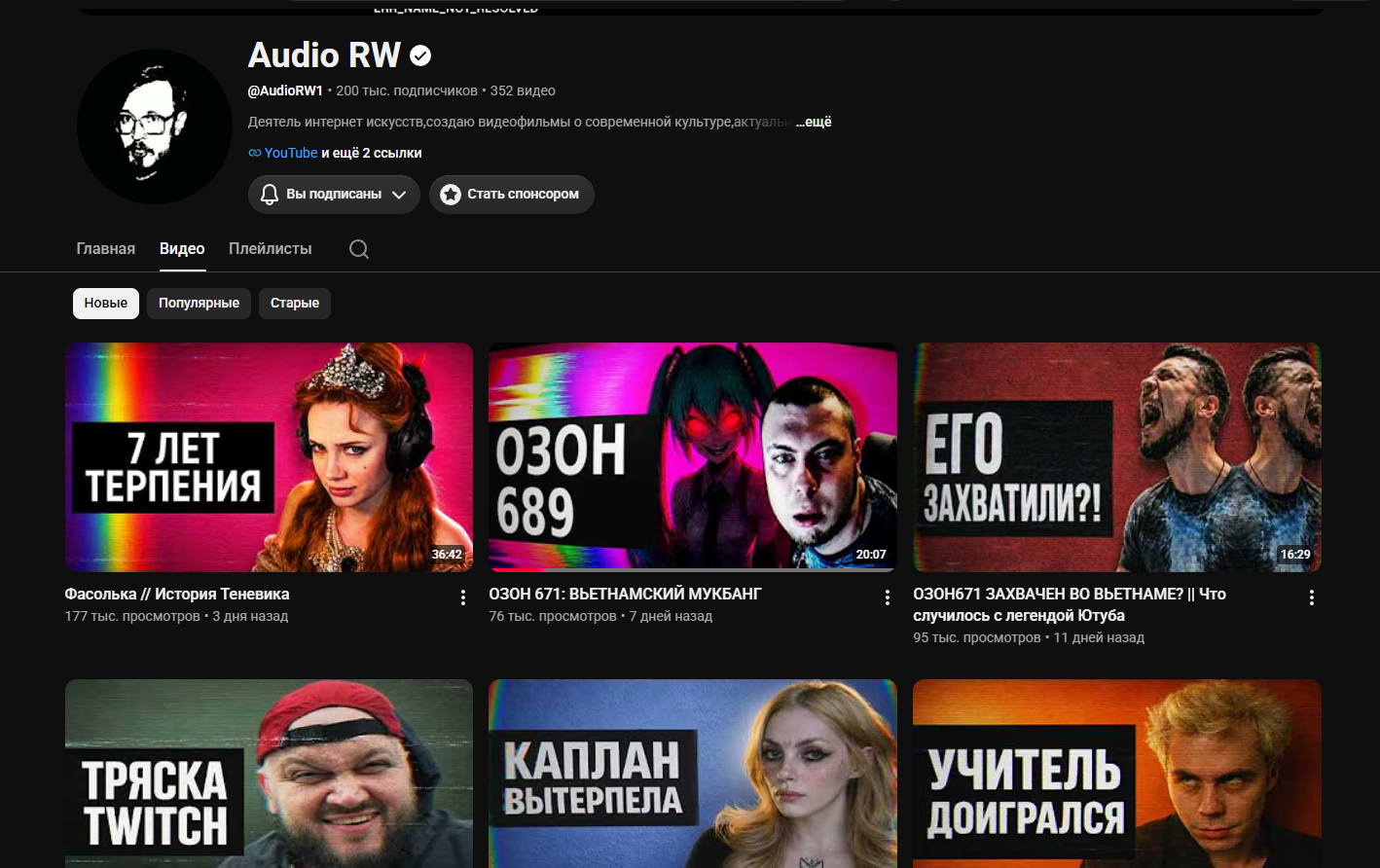Click 76 тыс. просмотров • 7 дней назад
Image resolution: width=1380 pixels, height=868 pixels.
(x=600, y=616)
